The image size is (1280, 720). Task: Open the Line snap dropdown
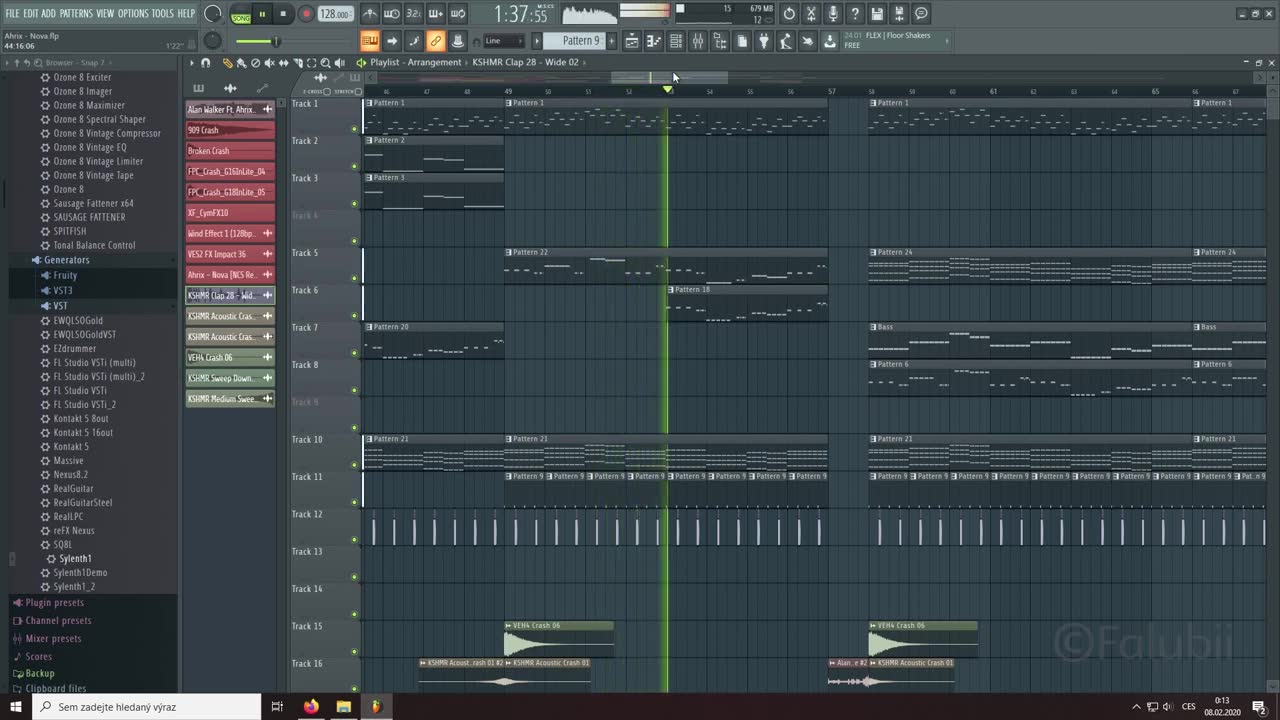(503, 41)
